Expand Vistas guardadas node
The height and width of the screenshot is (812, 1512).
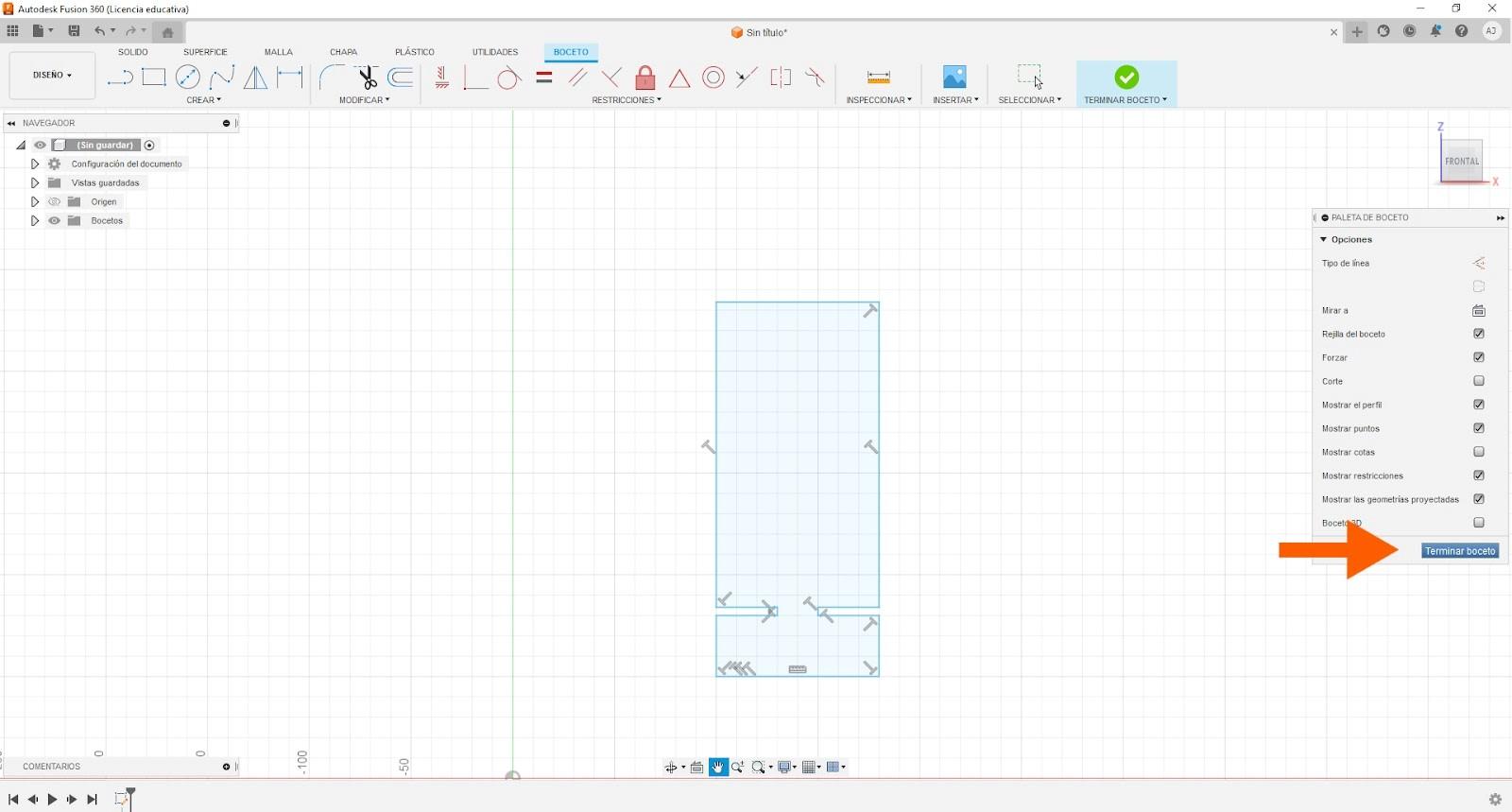35,182
